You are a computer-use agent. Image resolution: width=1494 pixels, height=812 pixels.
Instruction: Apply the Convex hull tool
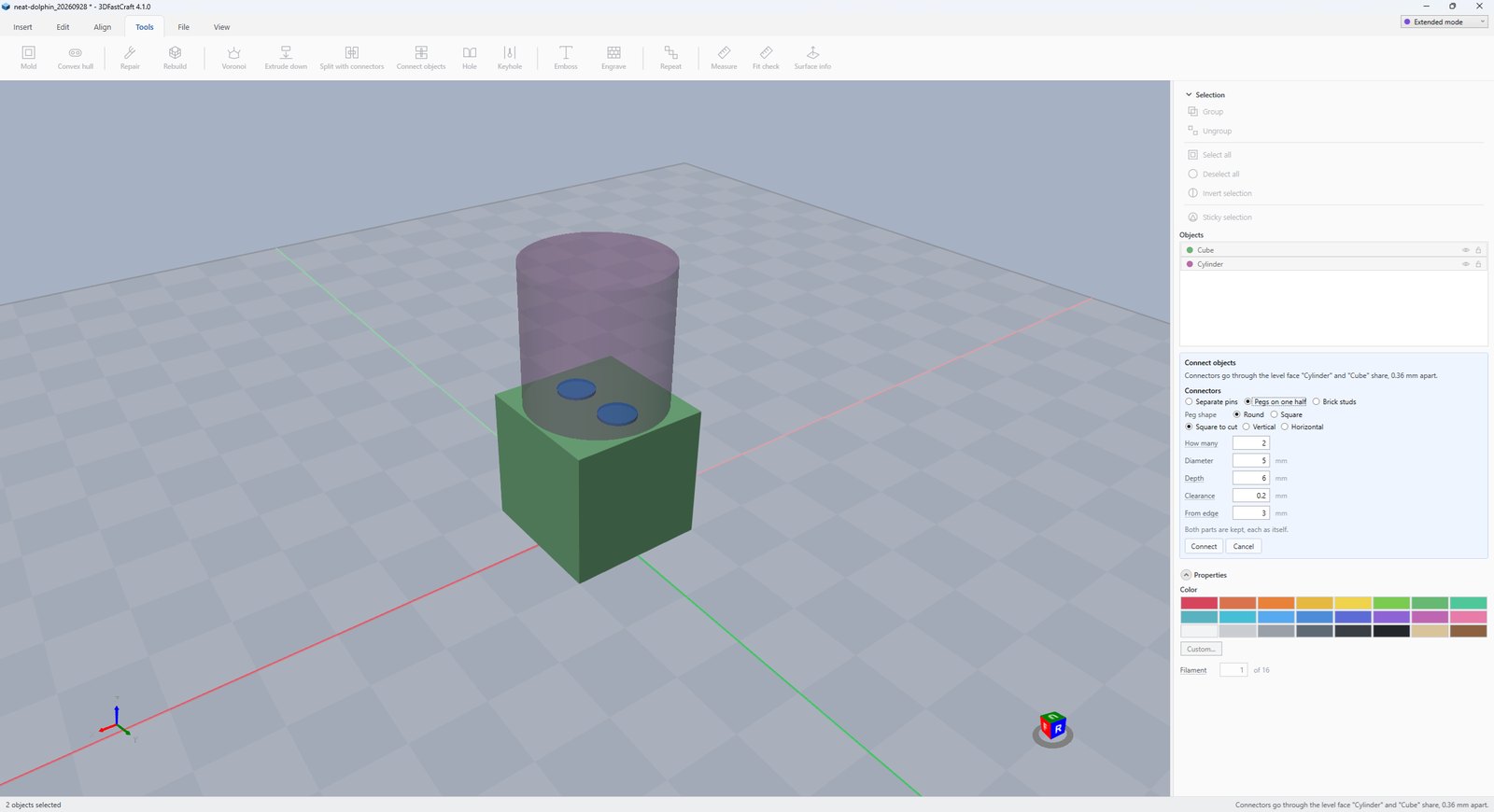tap(76, 58)
